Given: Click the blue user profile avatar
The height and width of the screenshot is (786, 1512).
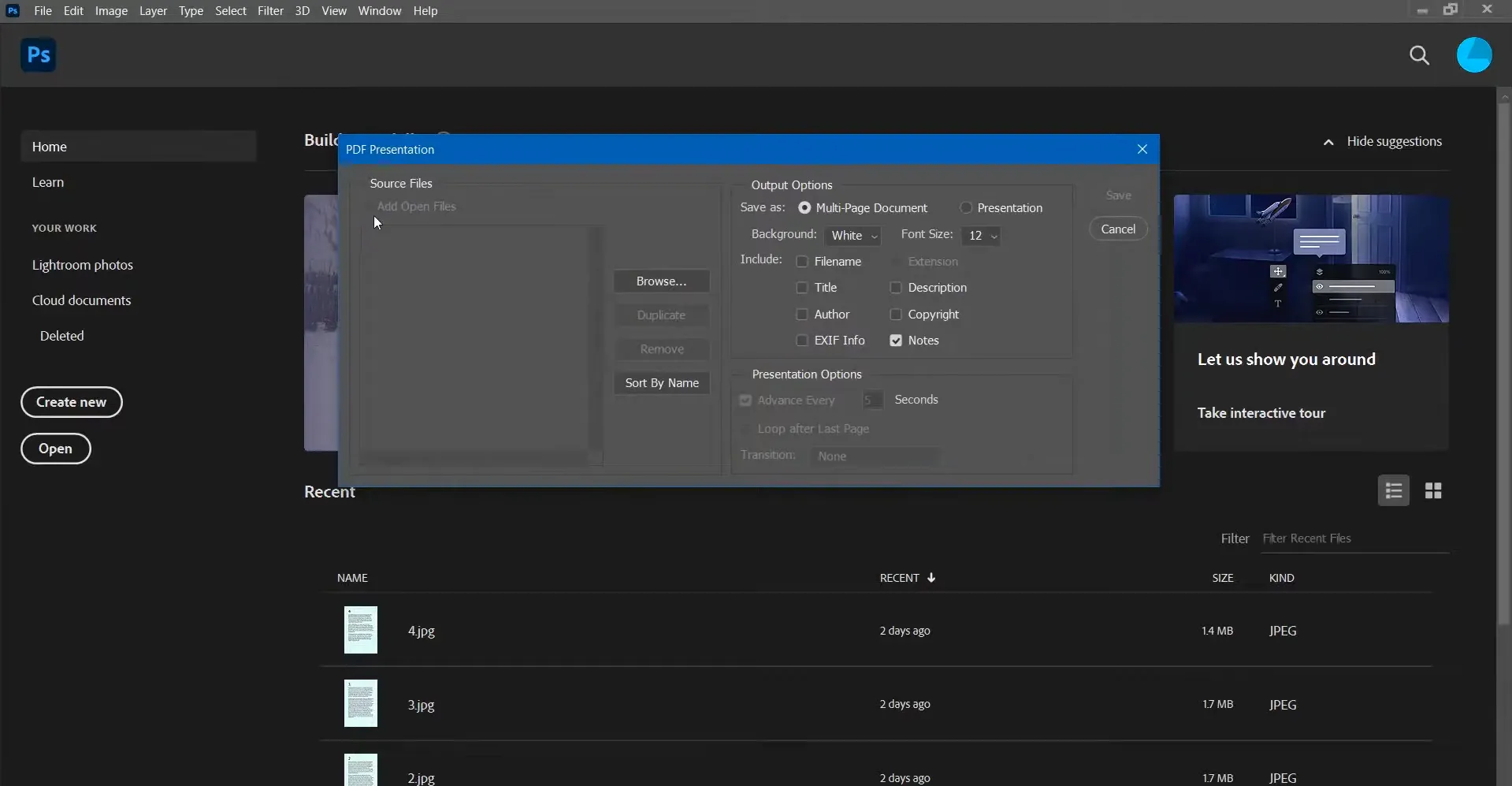Looking at the screenshot, I should point(1473,55).
